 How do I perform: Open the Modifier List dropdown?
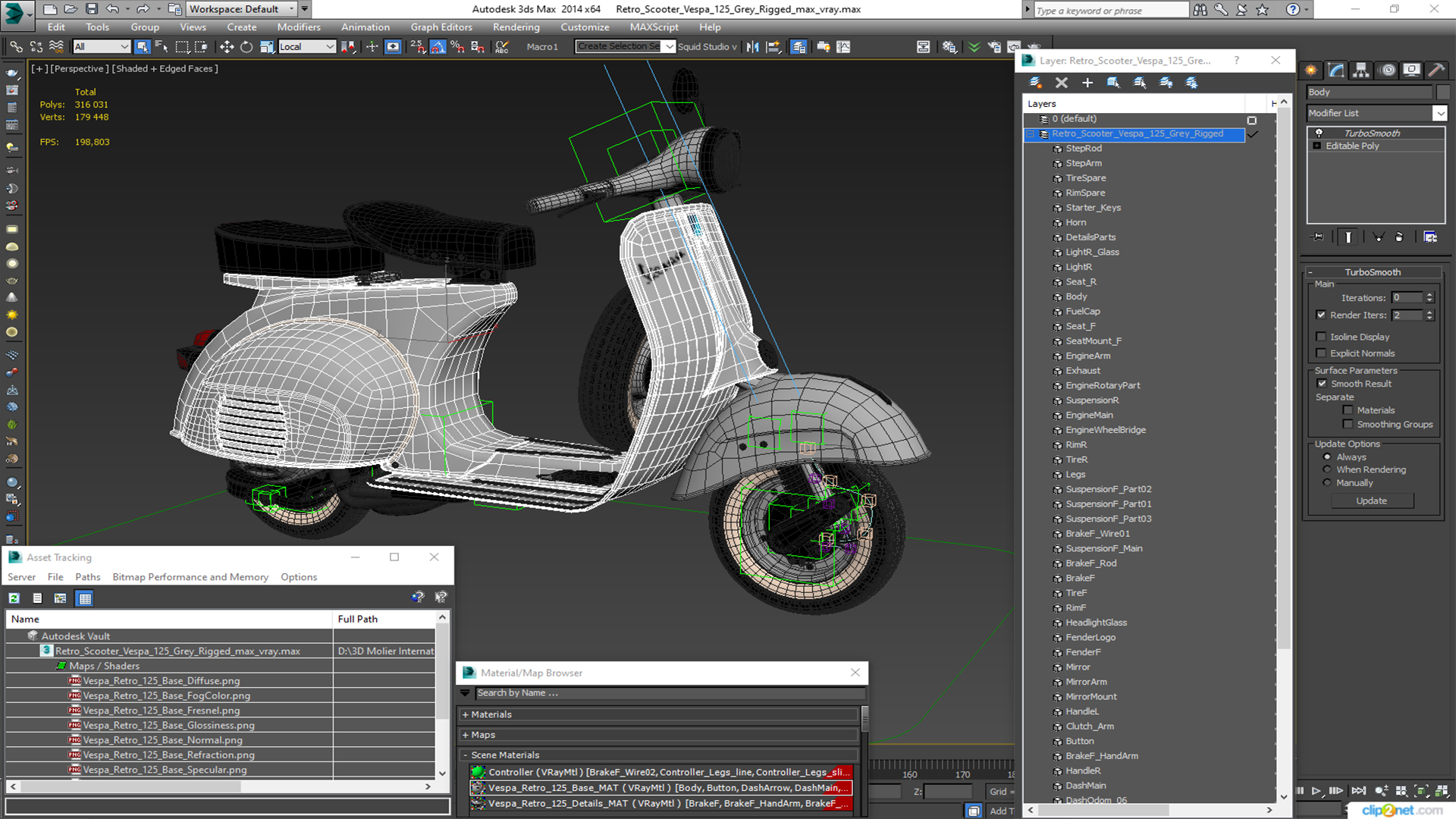[x=1439, y=113]
